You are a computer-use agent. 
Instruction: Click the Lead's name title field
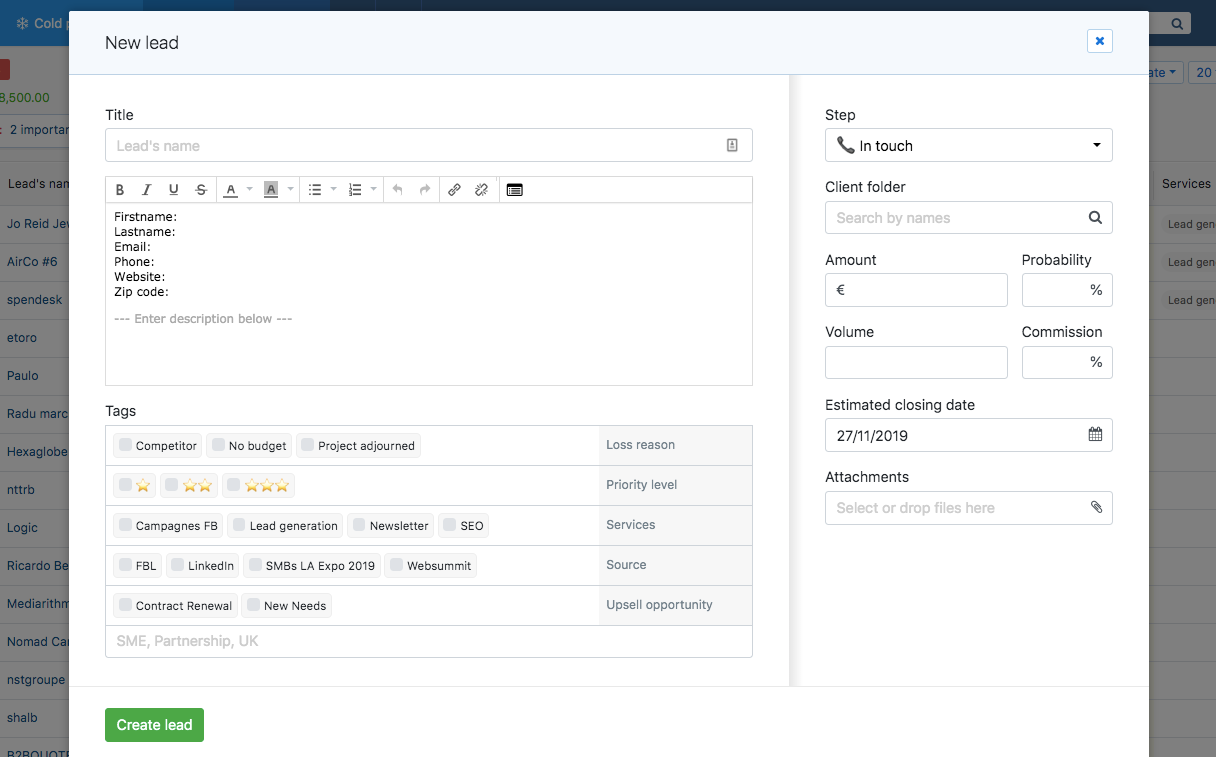pos(418,146)
